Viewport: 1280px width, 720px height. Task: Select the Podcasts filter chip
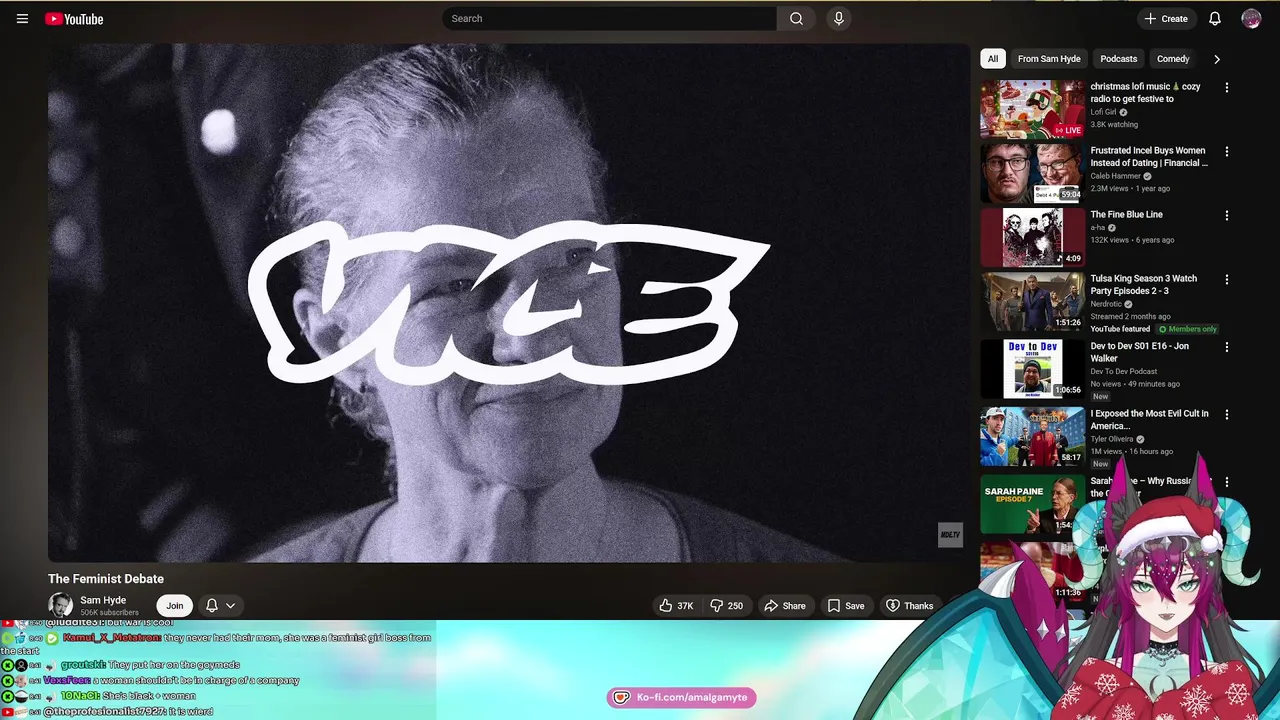click(x=1118, y=59)
